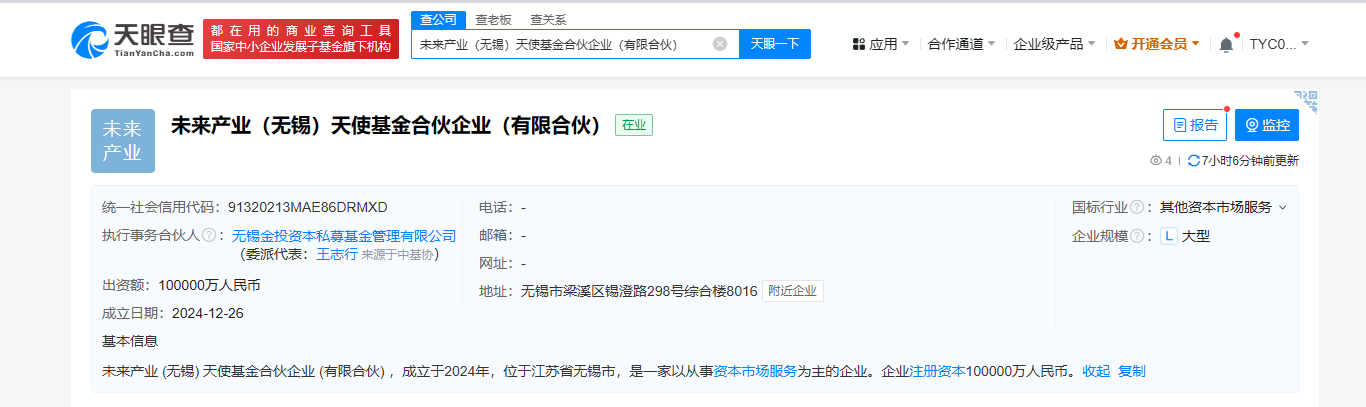Click the 天眼查 logo

pos(132,38)
